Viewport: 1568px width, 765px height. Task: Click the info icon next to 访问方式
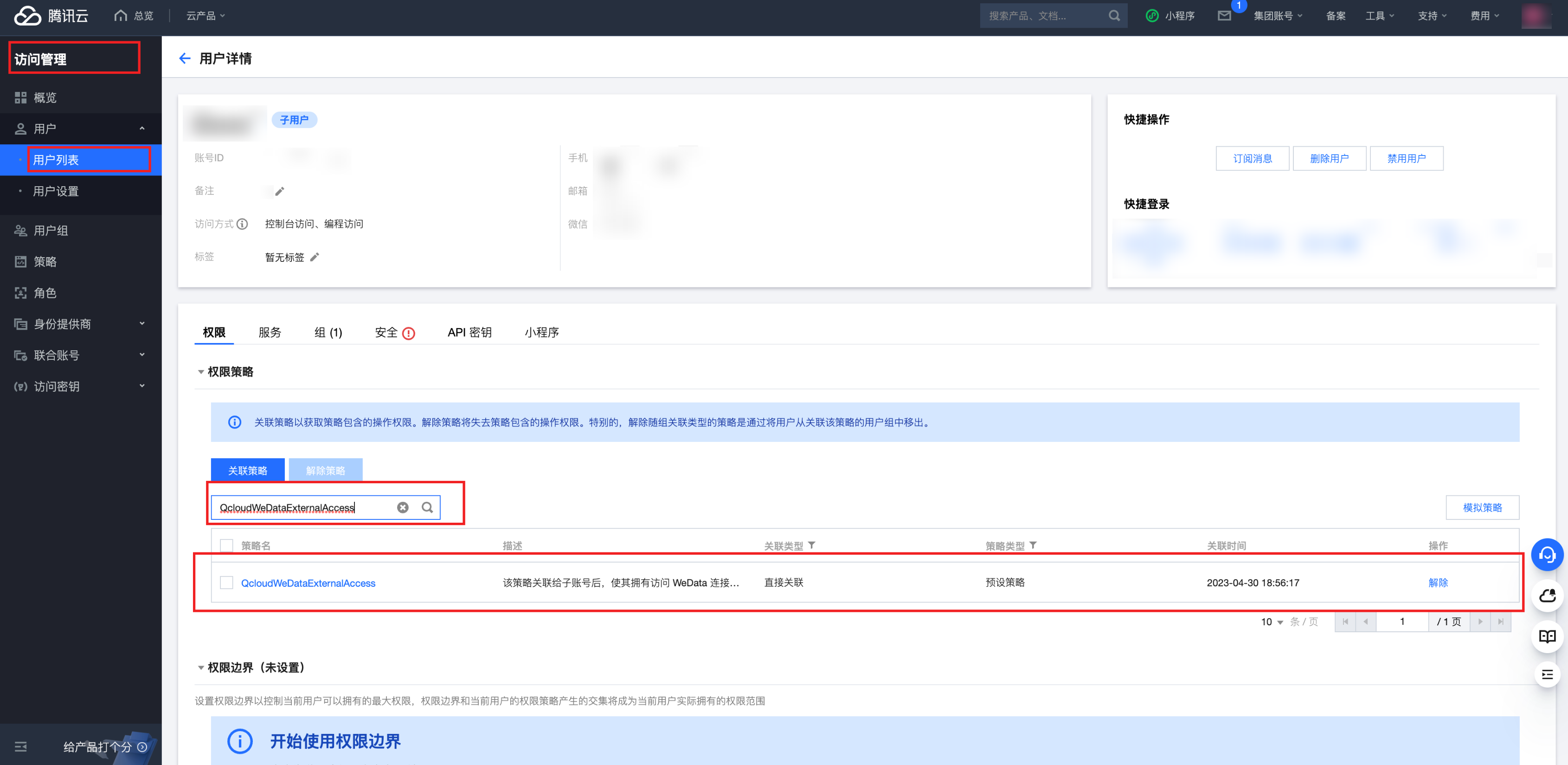point(242,224)
